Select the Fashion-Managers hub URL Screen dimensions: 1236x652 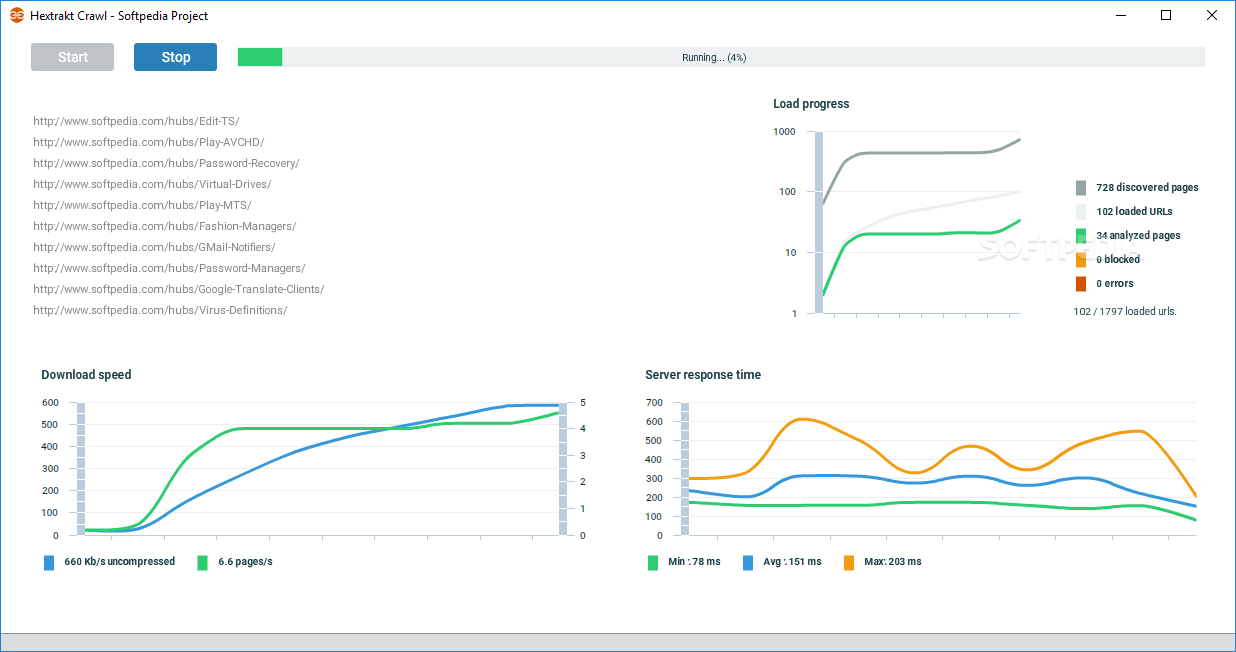pyautogui.click(x=165, y=226)
